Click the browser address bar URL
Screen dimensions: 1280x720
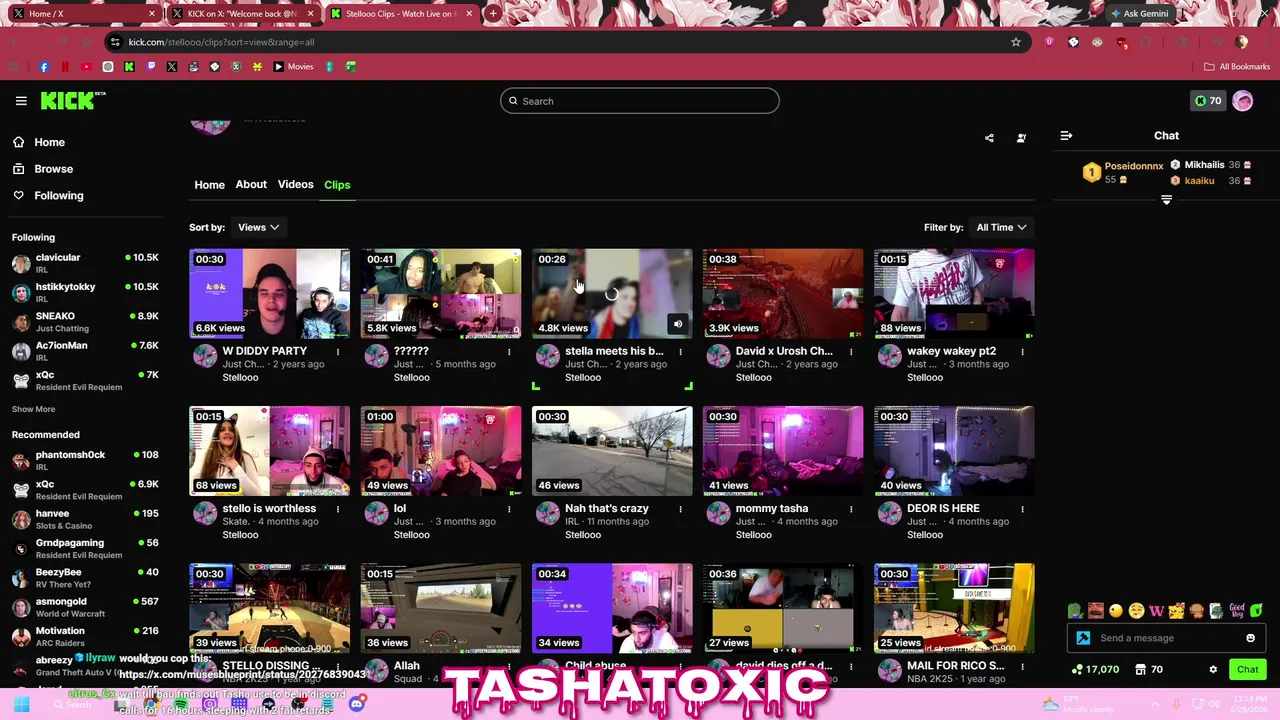coord(221,42)
